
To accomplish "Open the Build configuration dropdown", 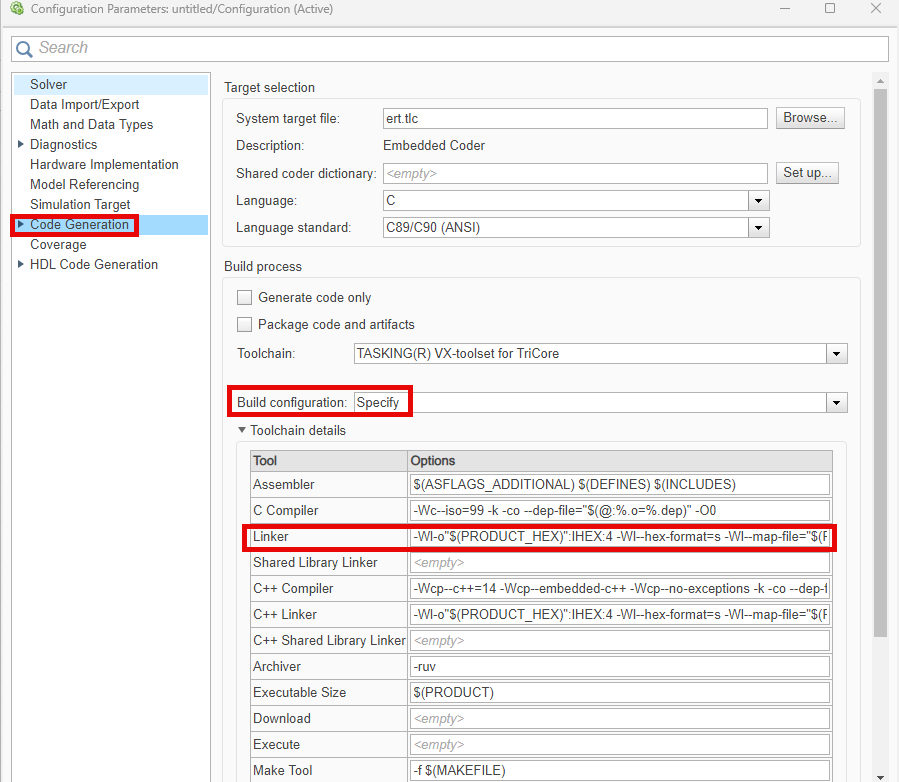I will 836,402.
